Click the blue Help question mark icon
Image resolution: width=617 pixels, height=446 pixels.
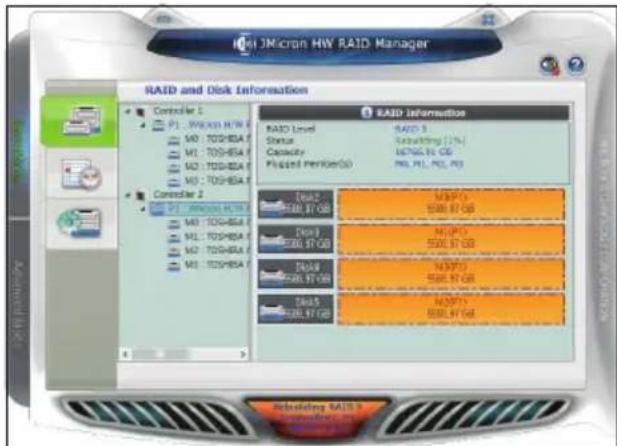576,65
